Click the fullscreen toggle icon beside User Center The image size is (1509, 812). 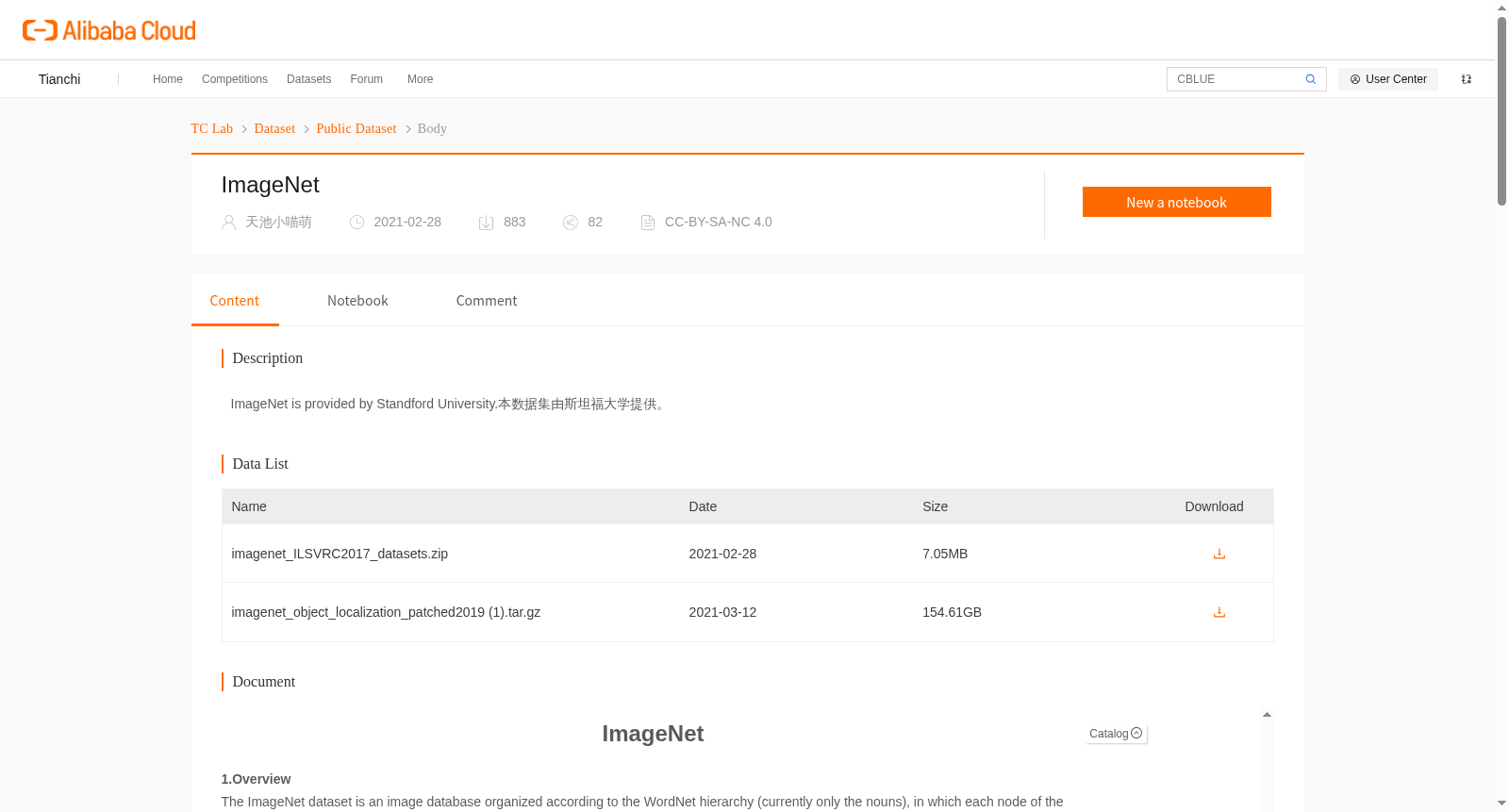coord(1467,79)
